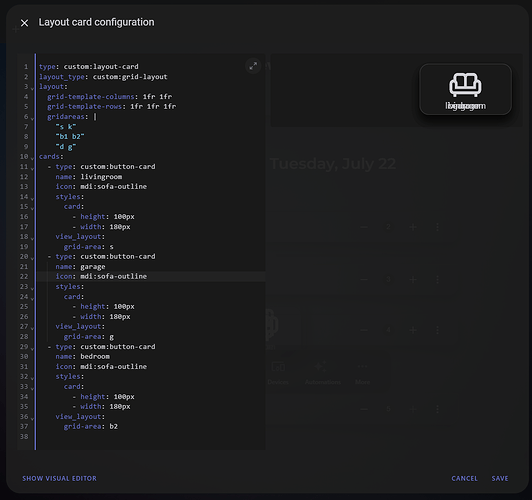The image size is (532, 500).
Task: Save the layout card configuration
Action: [500, 478]
